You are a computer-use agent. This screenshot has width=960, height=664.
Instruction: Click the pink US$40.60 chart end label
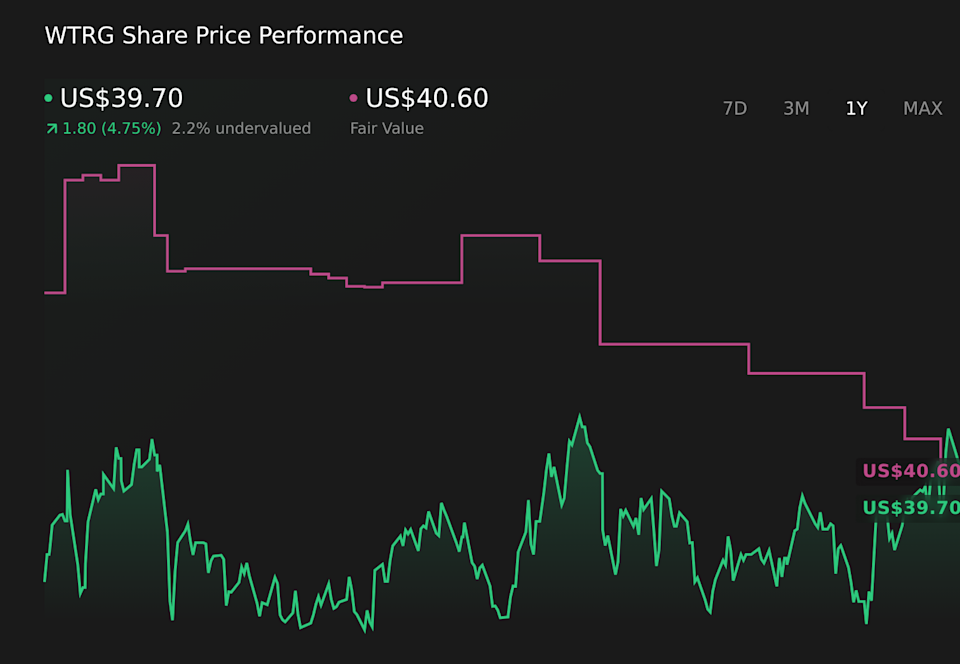point(909,471)
